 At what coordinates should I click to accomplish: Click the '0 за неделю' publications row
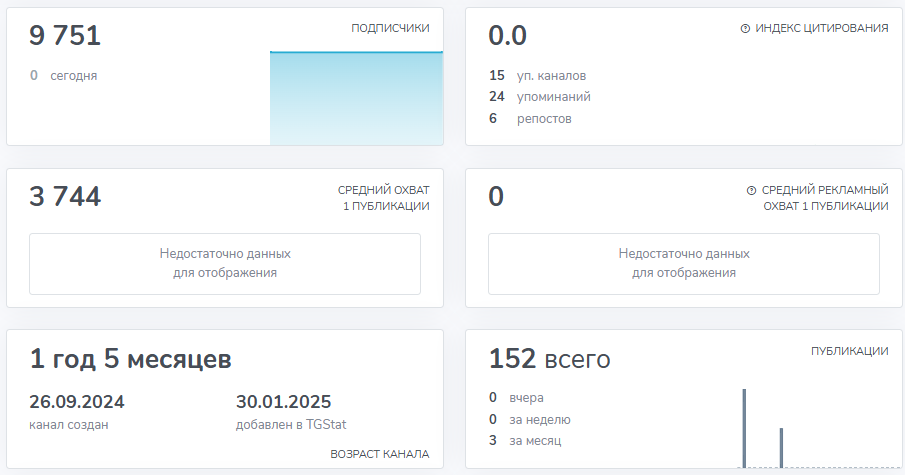click(x=529, y=420)
